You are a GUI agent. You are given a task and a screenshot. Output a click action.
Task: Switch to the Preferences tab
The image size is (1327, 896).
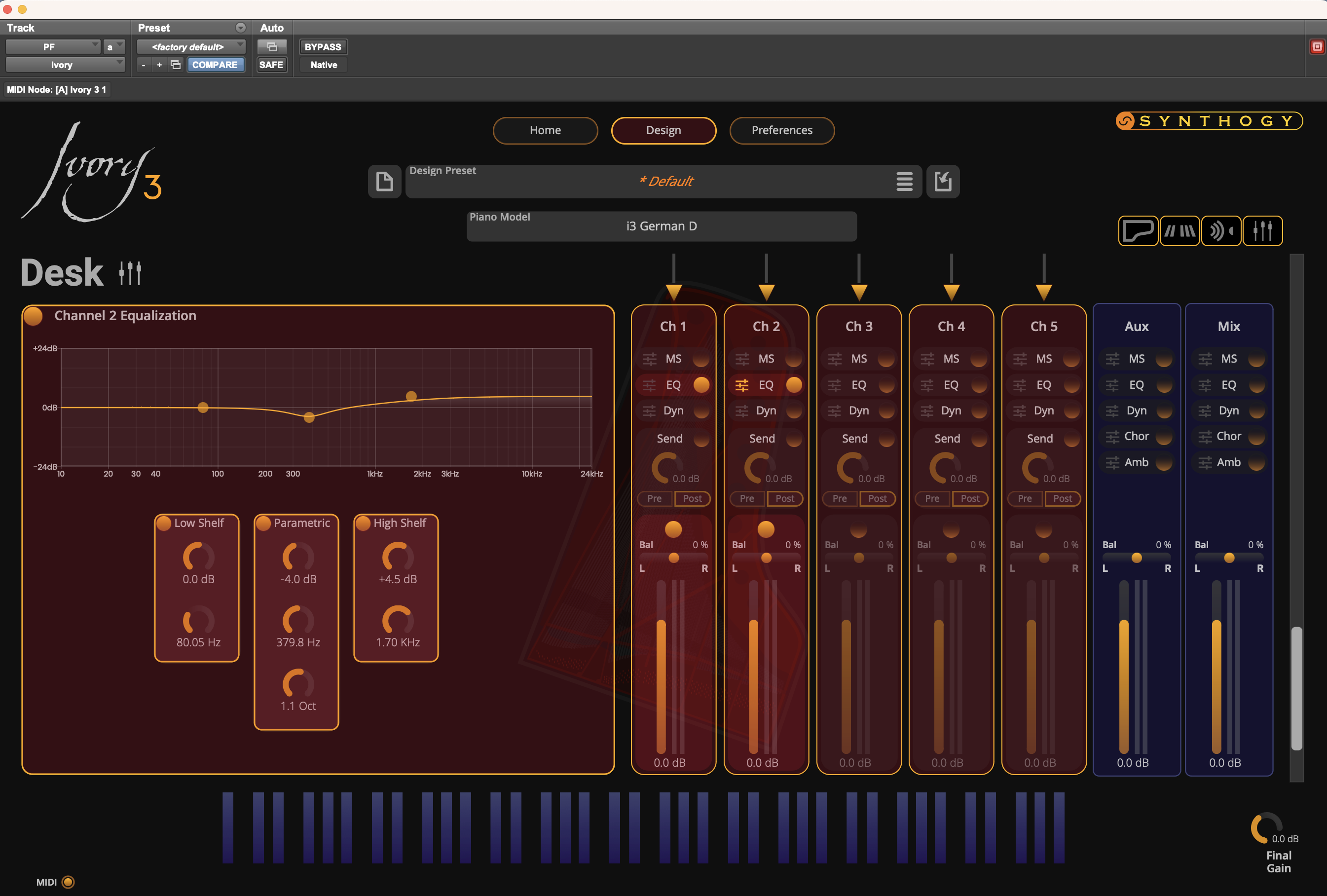point(782,130)
